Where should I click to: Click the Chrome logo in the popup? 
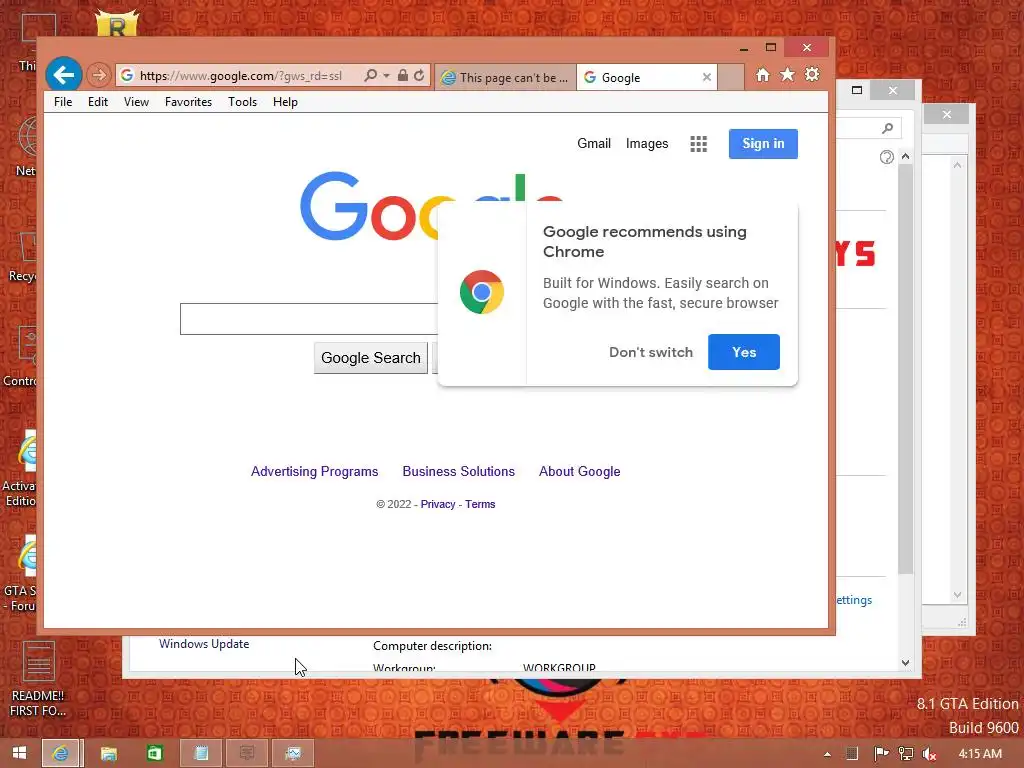(481, 292)
